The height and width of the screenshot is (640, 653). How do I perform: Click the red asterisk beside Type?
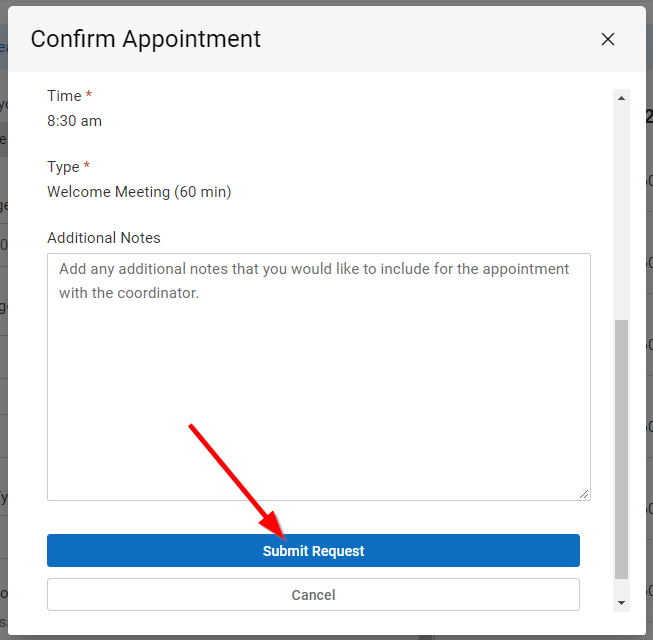tap(87, 167)
